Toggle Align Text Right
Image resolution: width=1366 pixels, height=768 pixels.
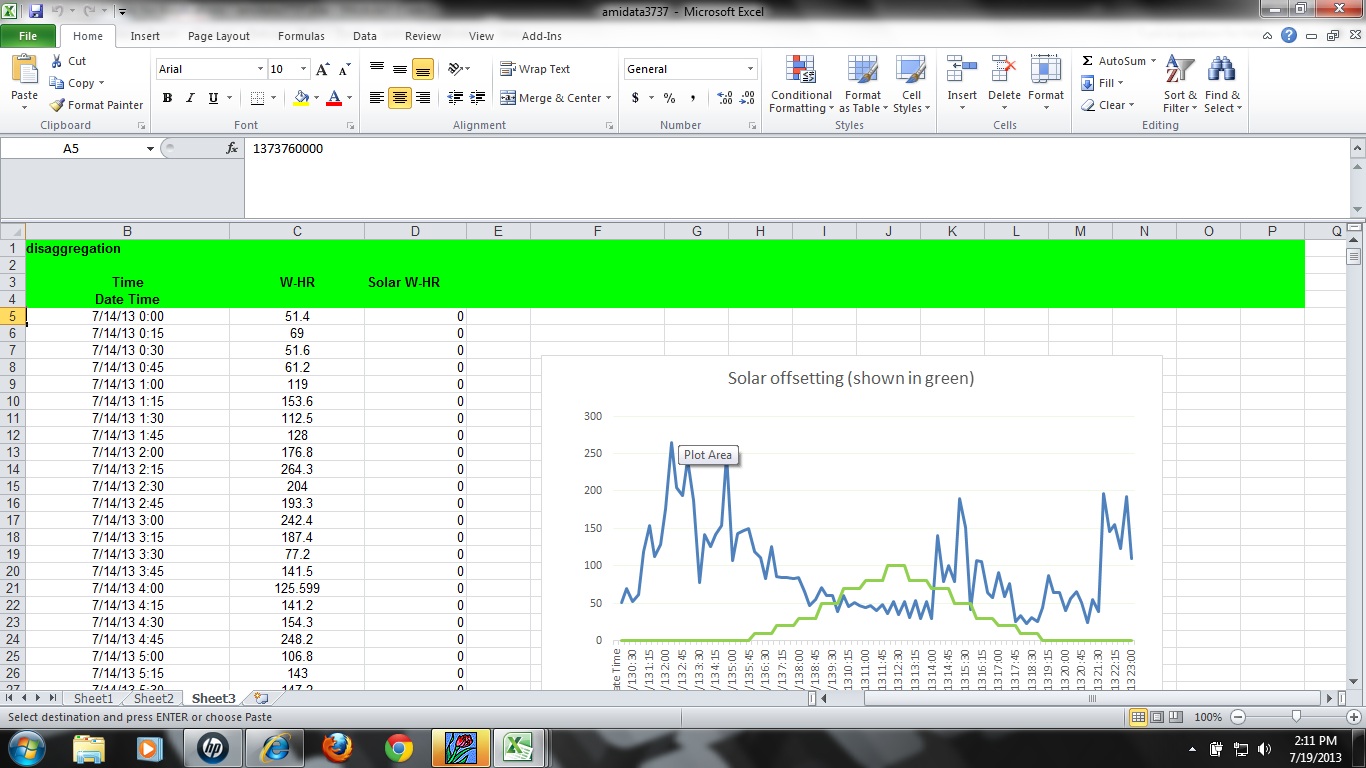(423, 98)
